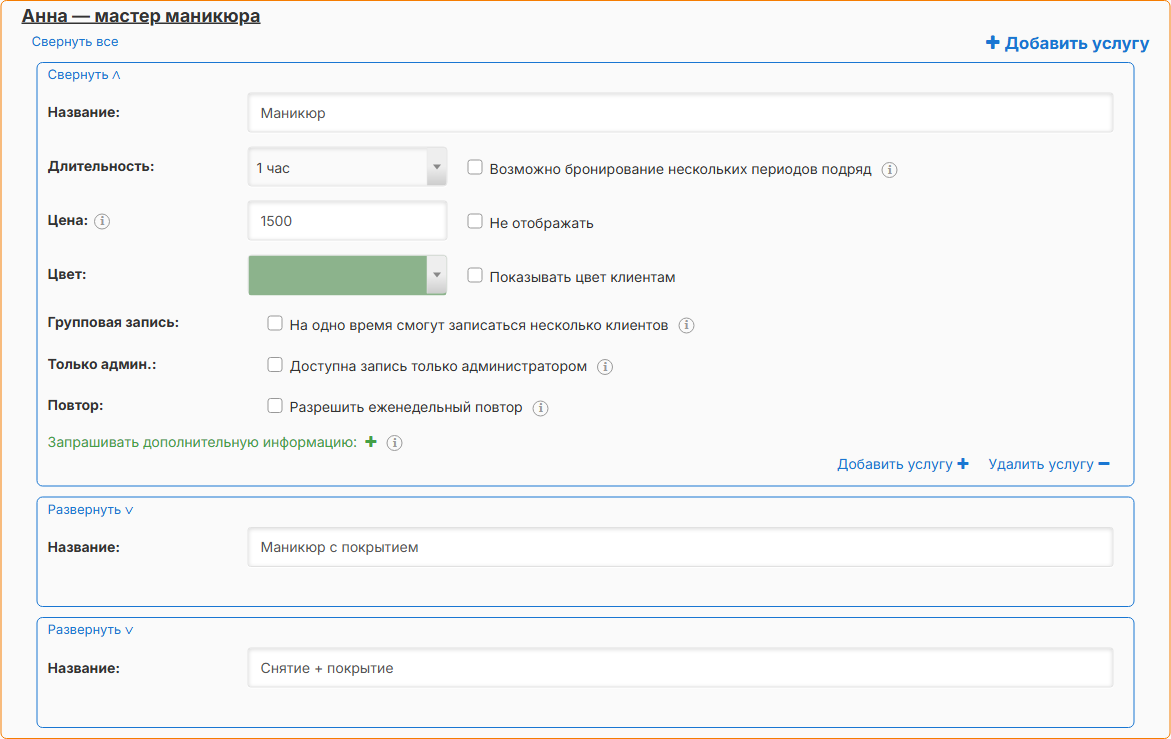Click the Название field containing Маникюр
Screen dimensions: 1171x739
pyautogui.click(x=680, y=113)
